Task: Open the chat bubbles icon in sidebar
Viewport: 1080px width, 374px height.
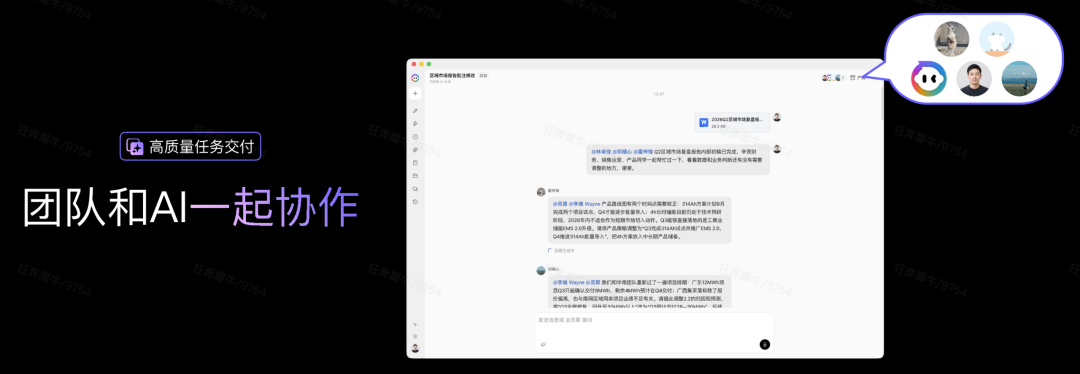Action: click(415, 189)
